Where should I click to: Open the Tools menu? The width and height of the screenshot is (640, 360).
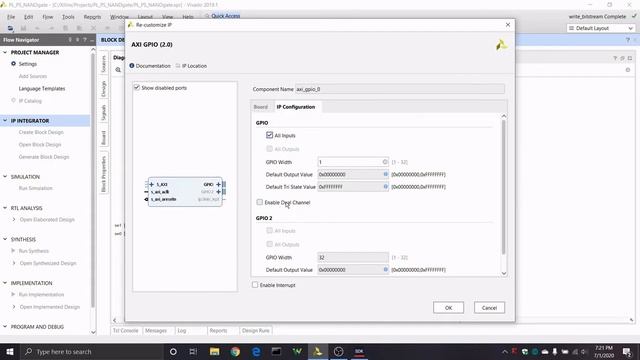click(68, 17)
